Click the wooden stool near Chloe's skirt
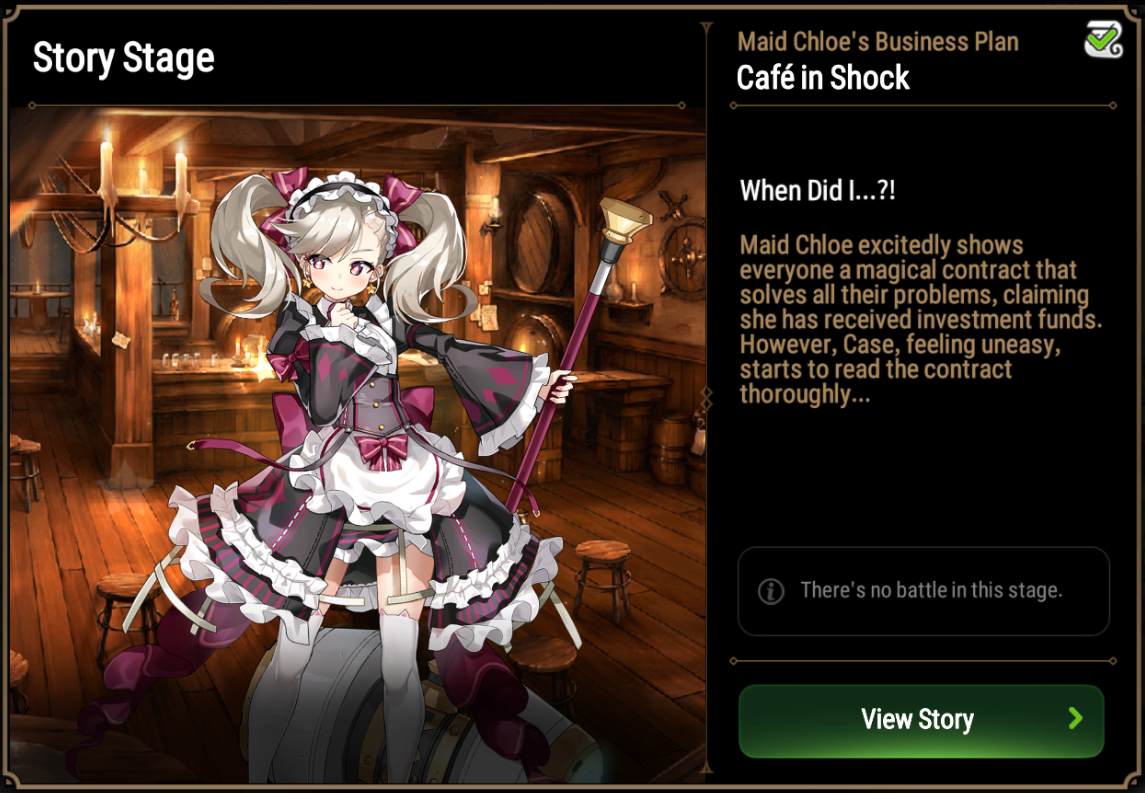 click(603, 578)
